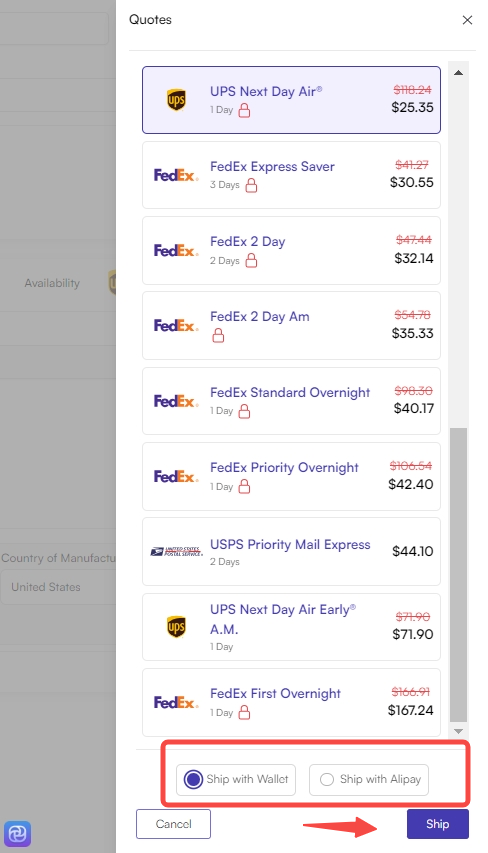This screenshot has width=488, height=853.
Task: Click the lock icon under FedEx 2 Day Am
Action: [218, 336]
